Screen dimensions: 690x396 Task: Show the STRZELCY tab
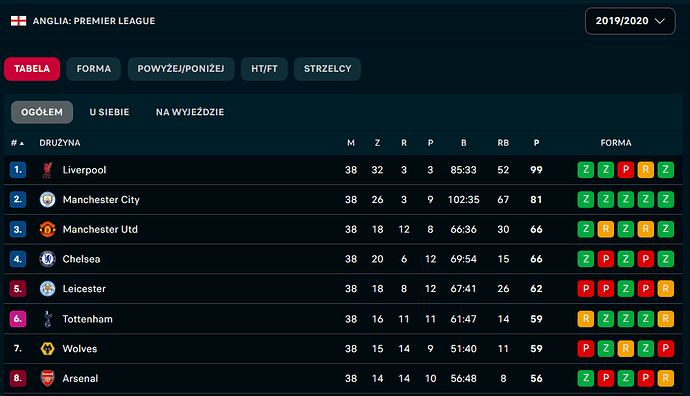pyautogui.click(x=327, y=69)
